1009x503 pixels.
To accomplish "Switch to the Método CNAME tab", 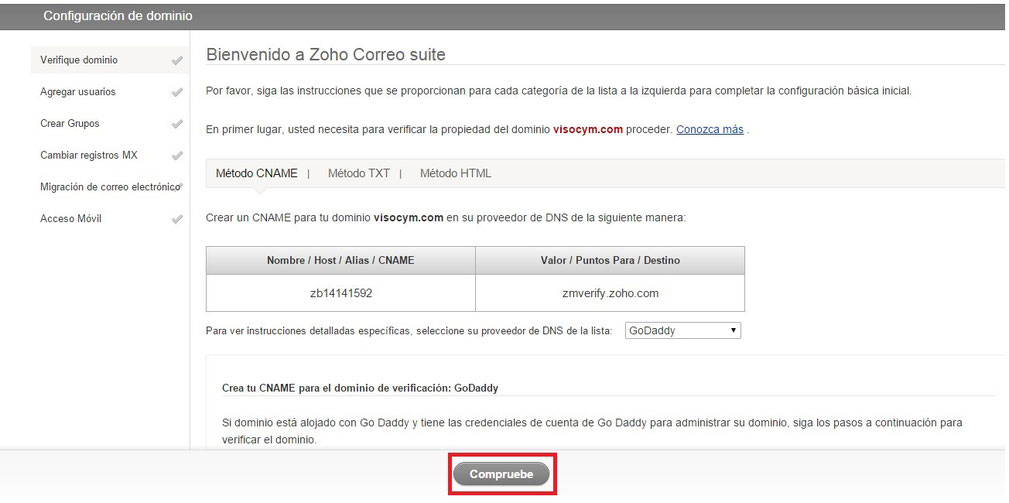I will click(x=257, y=173).
